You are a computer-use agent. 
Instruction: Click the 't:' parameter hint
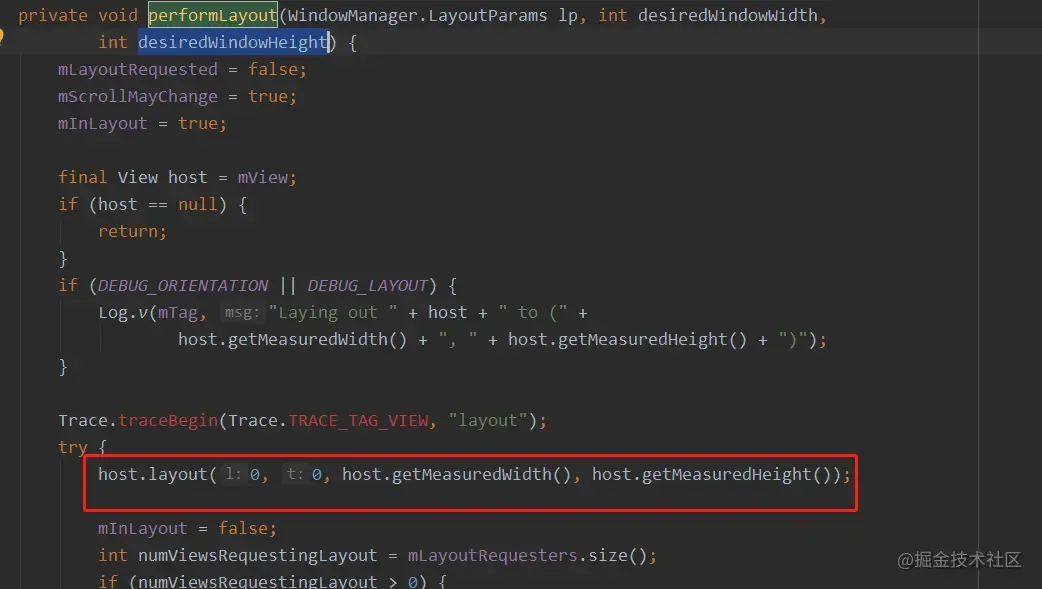[295, 474]
